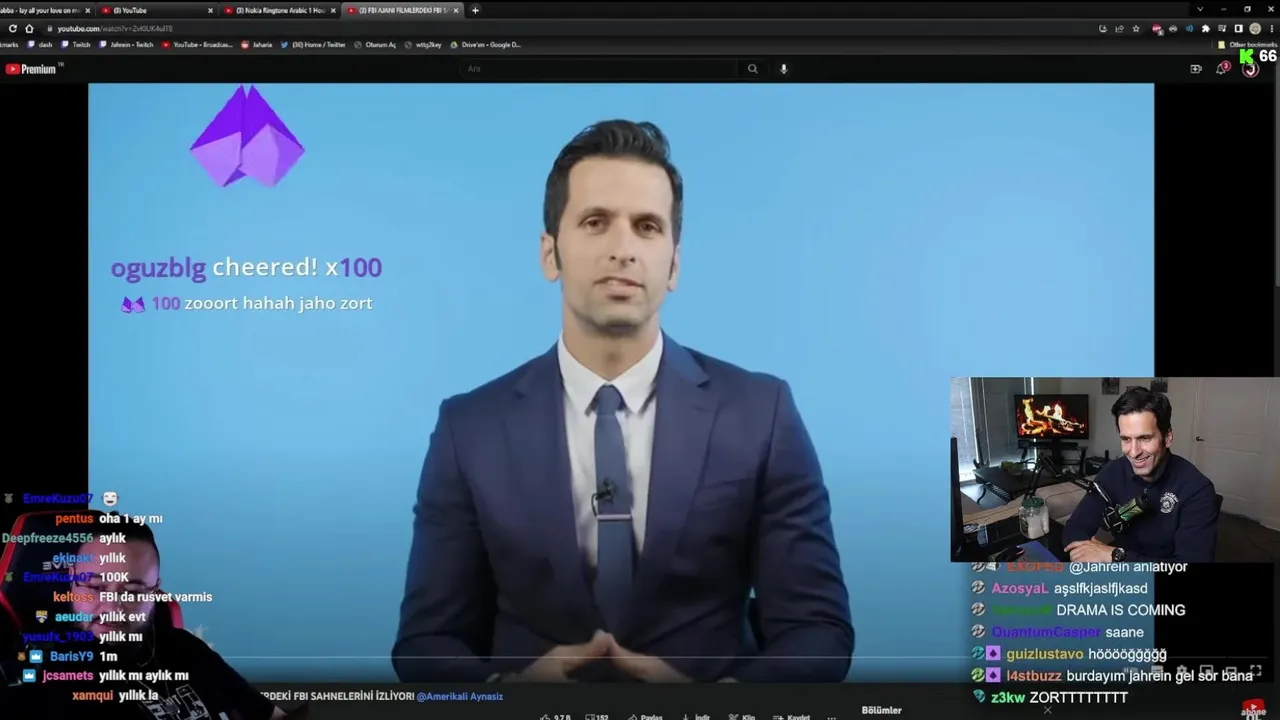Image resolution: width=1280 pixels, height=720 pixels.
Task: Toggle video player fullscreen icon
Action: pos(1256,672)
